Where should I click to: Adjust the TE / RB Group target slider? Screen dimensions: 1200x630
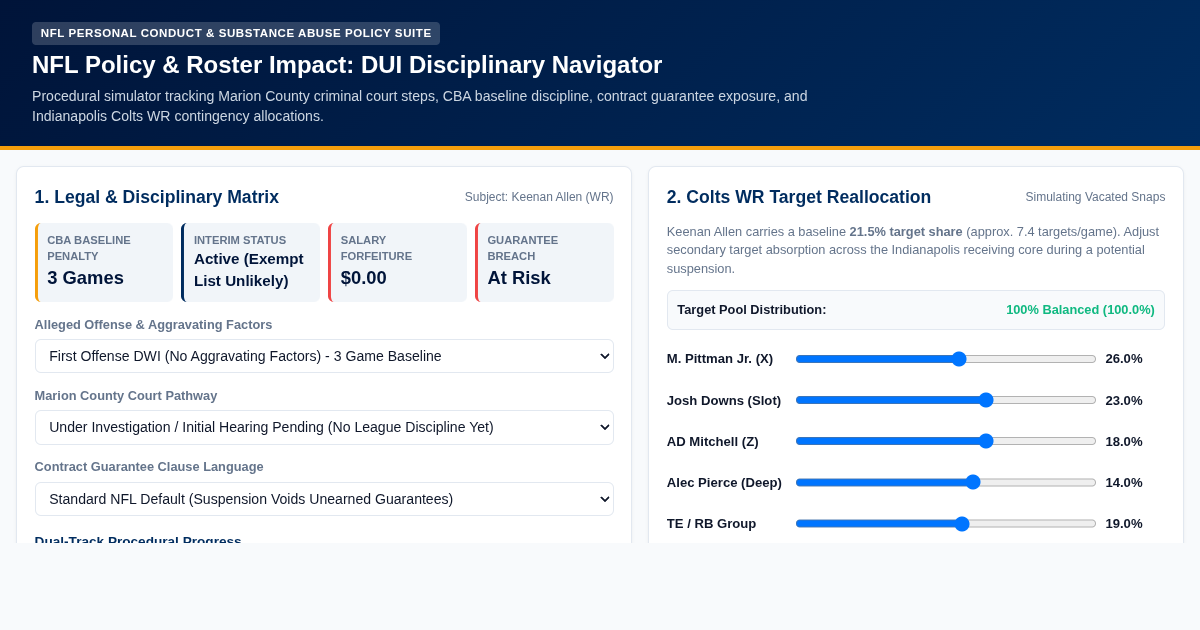[x=946, y=523]
